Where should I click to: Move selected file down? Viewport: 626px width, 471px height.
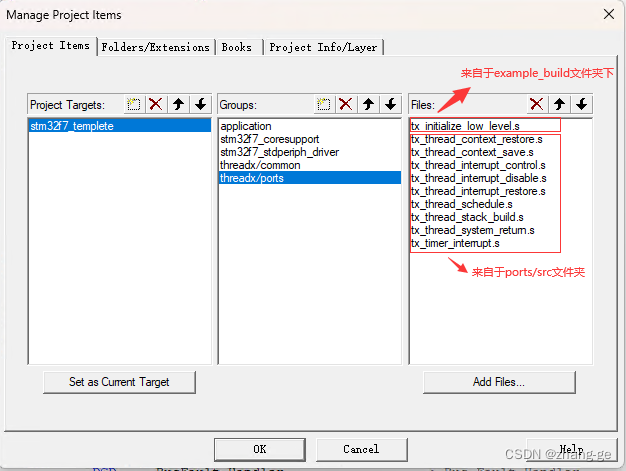pos(581,105)
